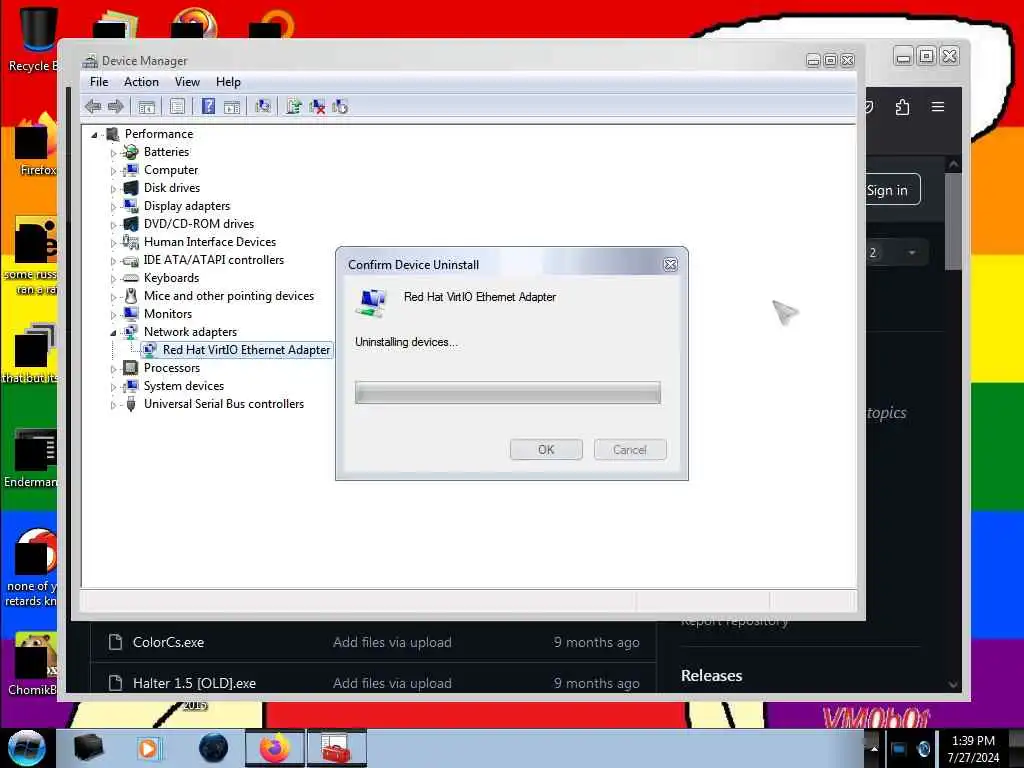
Task: Open the Windows Start orb
Action: pos(26,748)
